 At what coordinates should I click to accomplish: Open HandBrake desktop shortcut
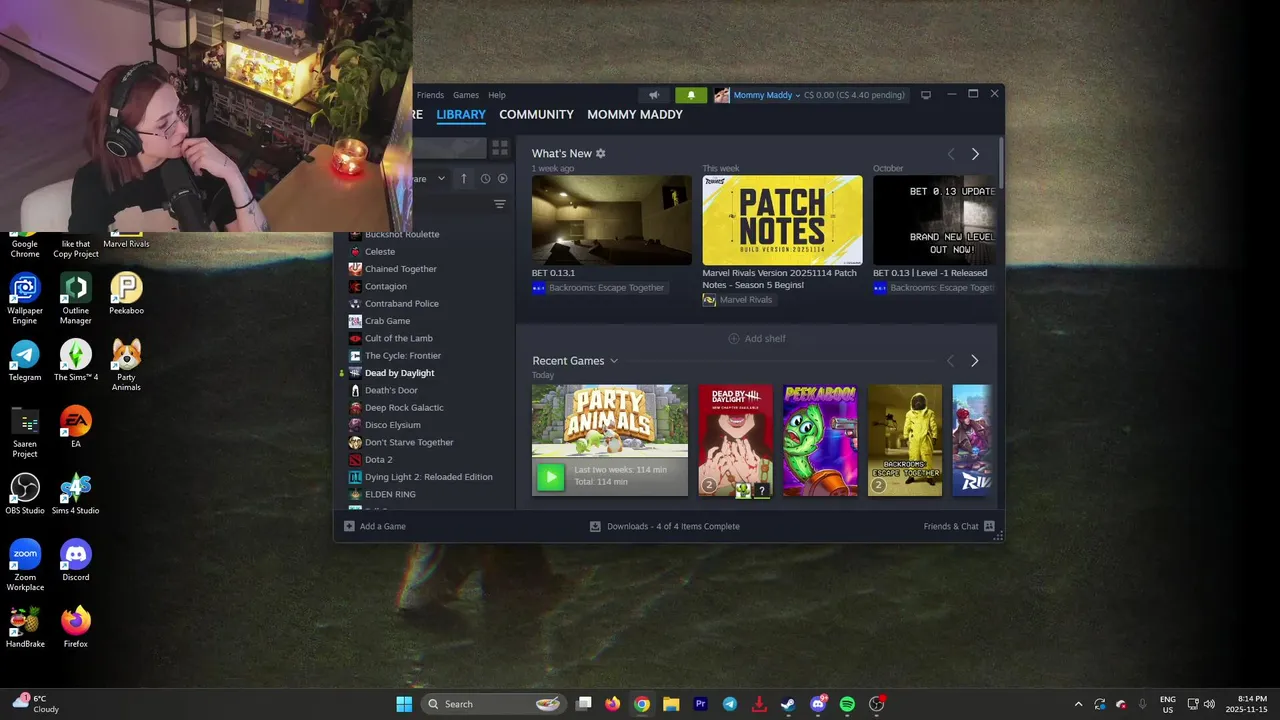[25, 628]
